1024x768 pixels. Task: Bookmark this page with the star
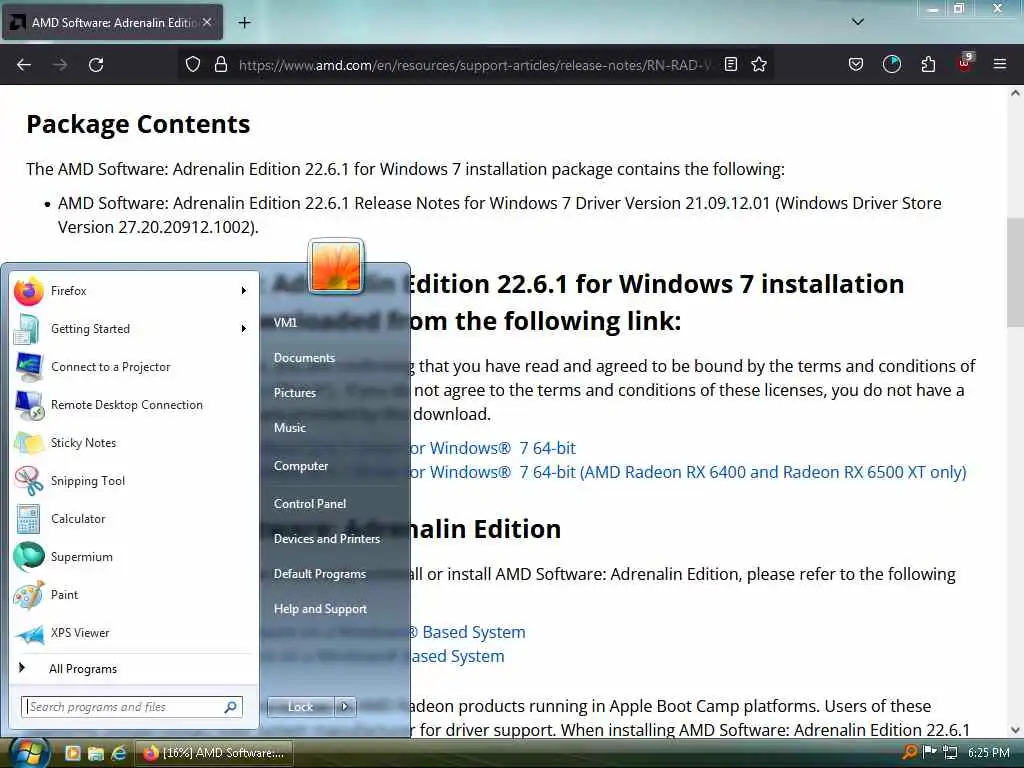[759, 64]
